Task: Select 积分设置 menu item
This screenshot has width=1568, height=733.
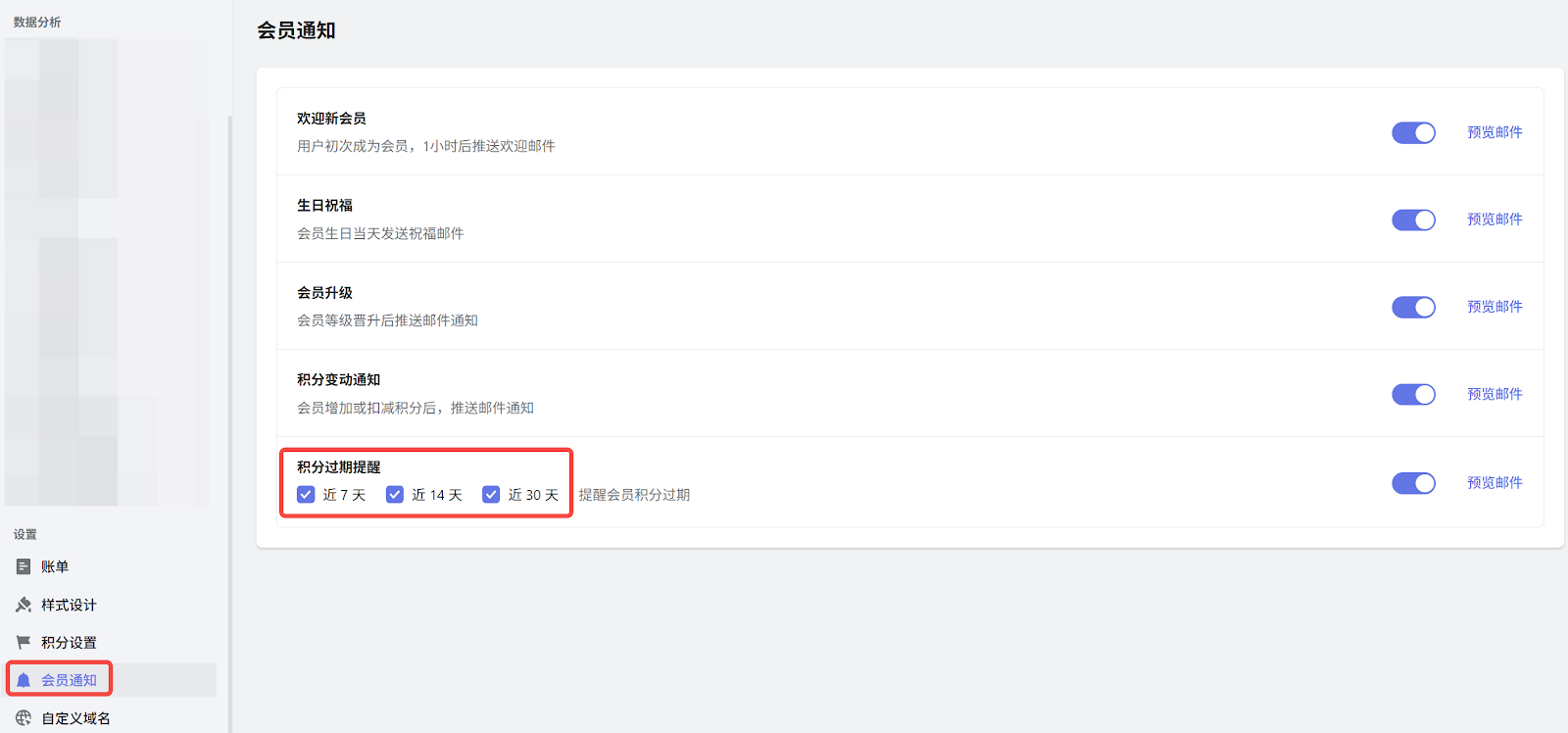Action: coord(69,643)
